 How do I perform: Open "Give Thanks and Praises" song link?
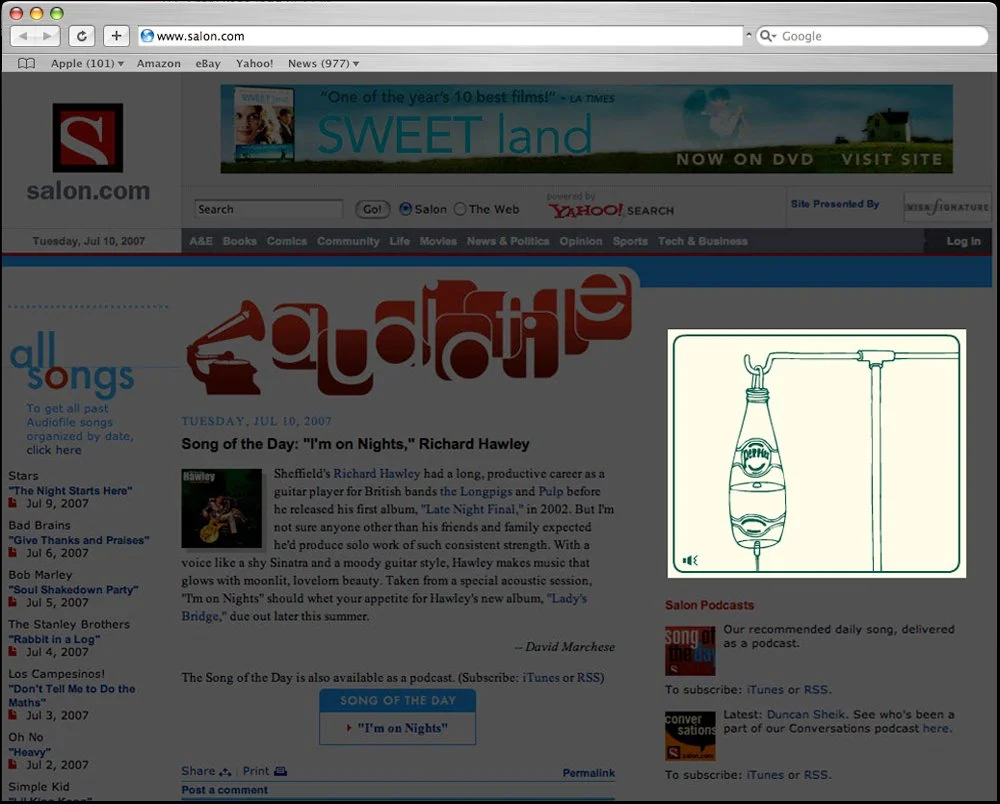[x=79, y=540]
